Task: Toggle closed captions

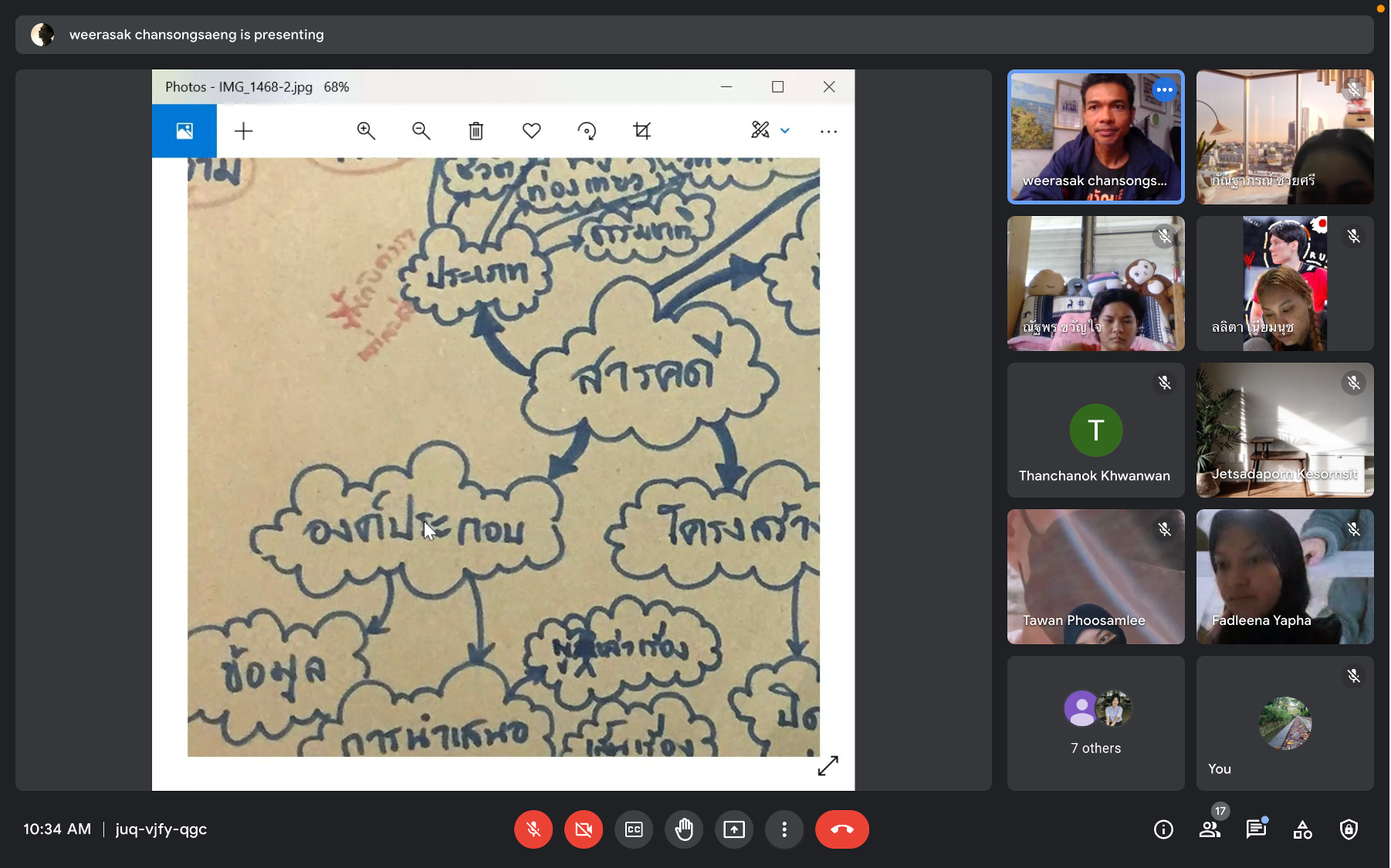Action: [634, 829]
